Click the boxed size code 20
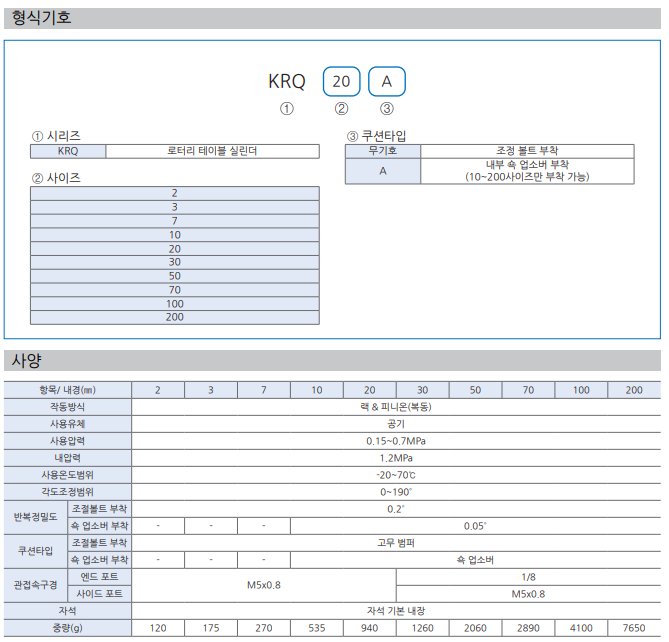Image resolution: width=669 pixels, height=642 pixels. 341,81
